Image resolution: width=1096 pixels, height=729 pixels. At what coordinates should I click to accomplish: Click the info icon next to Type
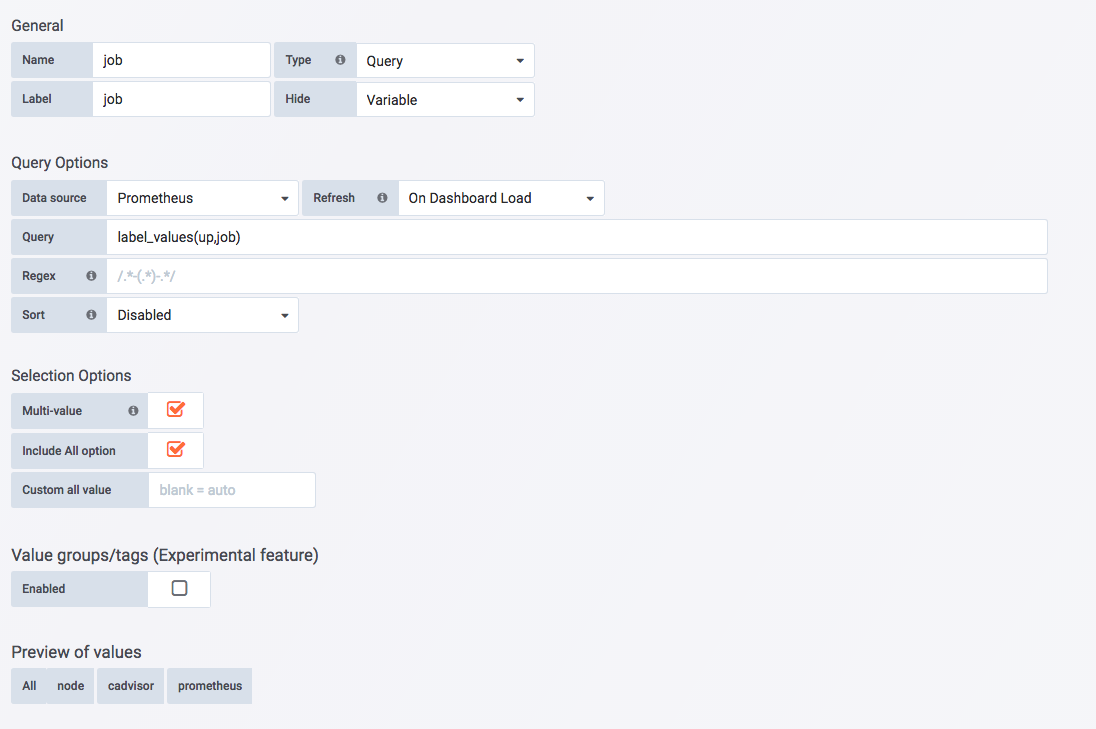pos(340,60)
